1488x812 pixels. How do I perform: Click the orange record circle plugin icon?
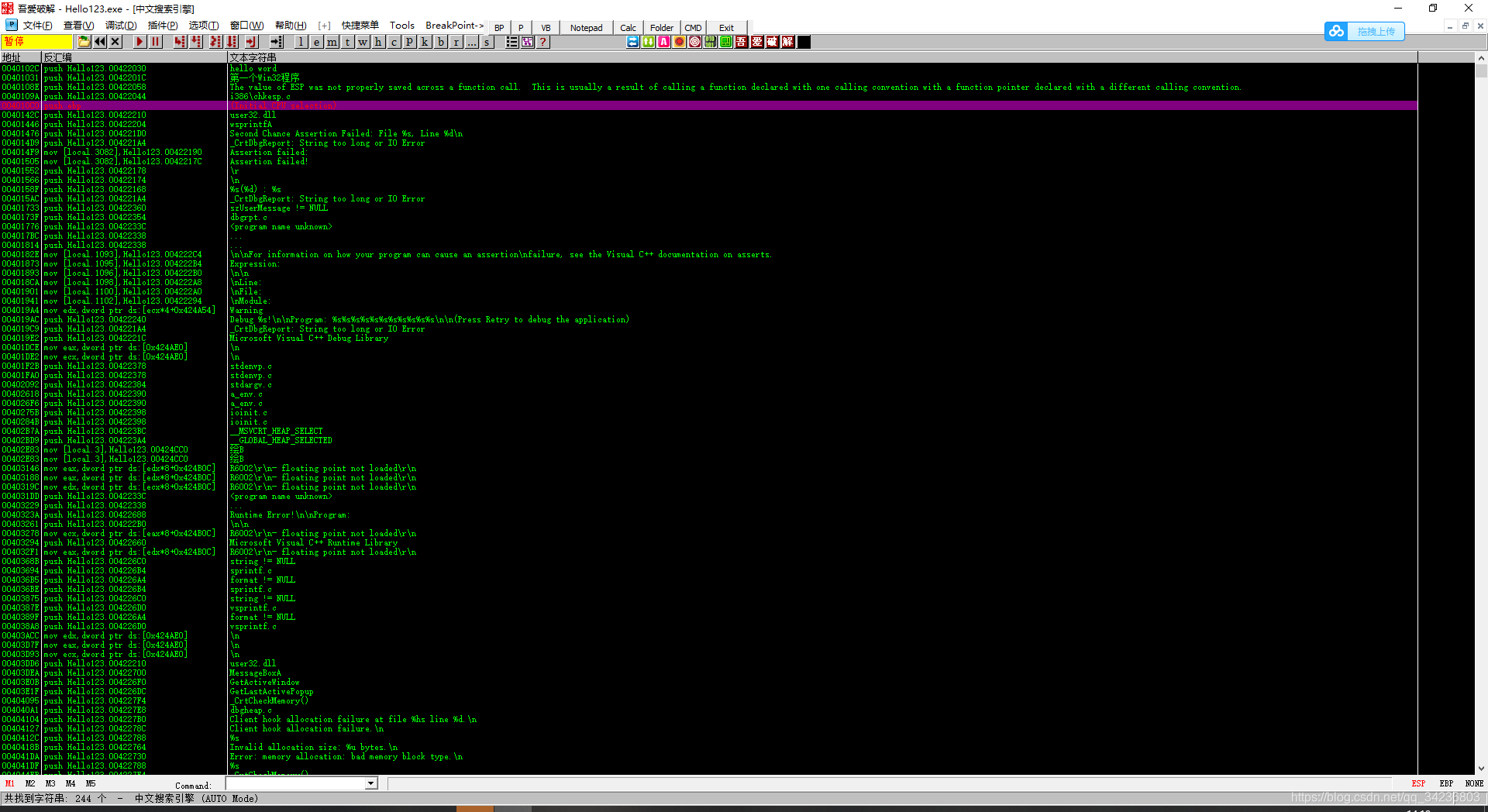pyautogui.click(x=680, y=42)
